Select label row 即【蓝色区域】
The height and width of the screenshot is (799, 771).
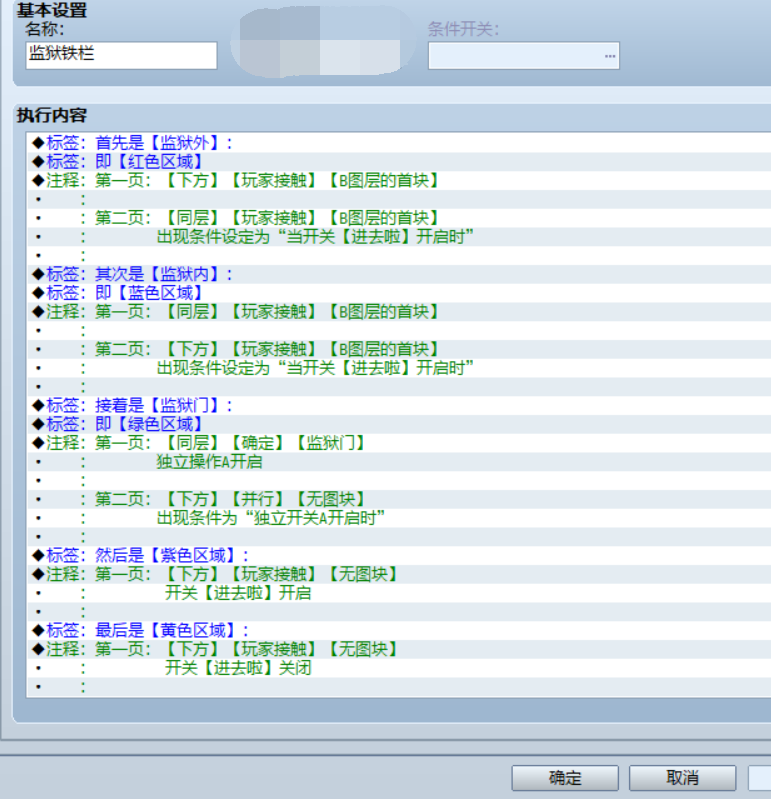(399, 293)
